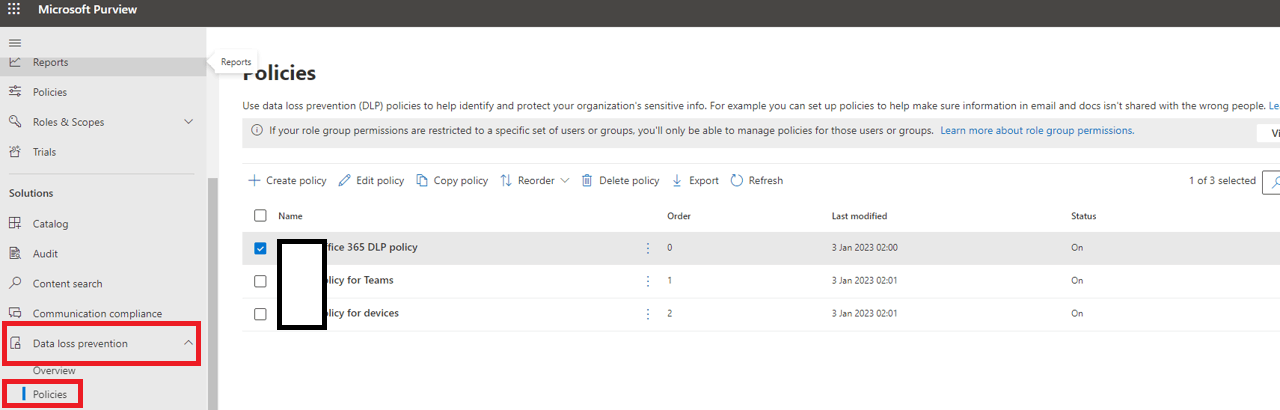Open the policy for Teams name
Image resolution: width=1280 pixels, height=410 pixels.
point(360,280)
